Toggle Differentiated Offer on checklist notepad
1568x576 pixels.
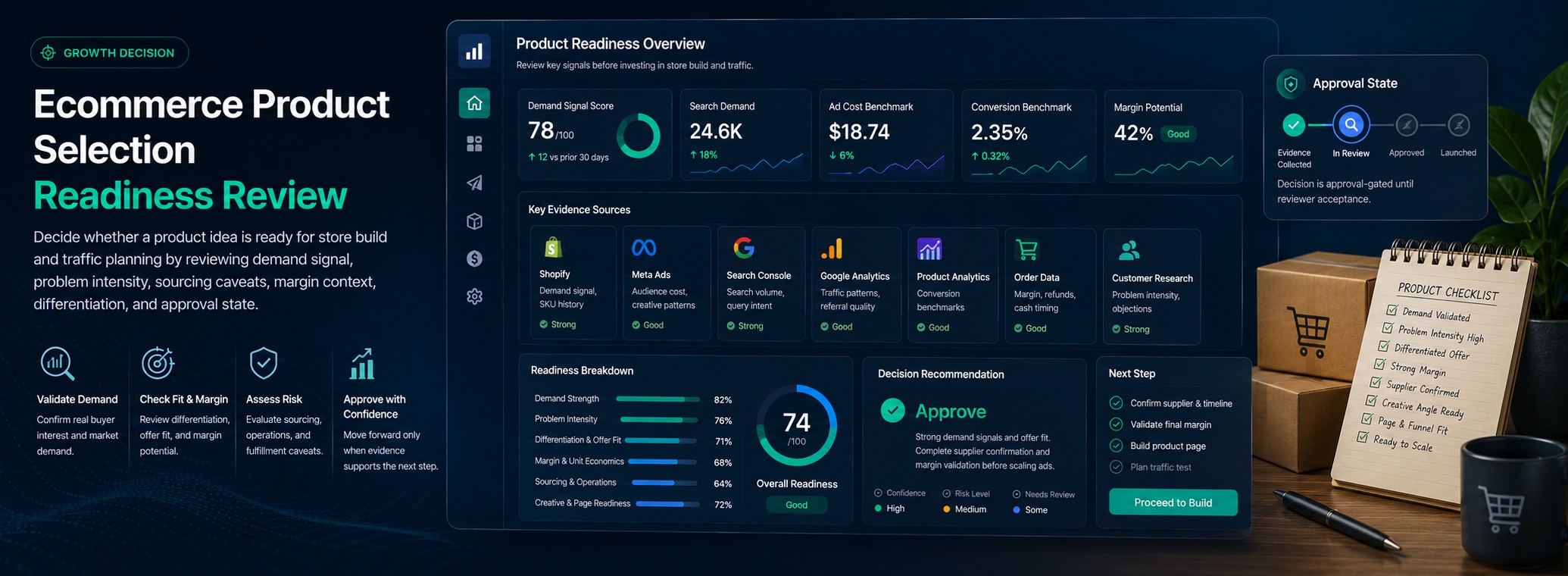[x=1384, y=346]
